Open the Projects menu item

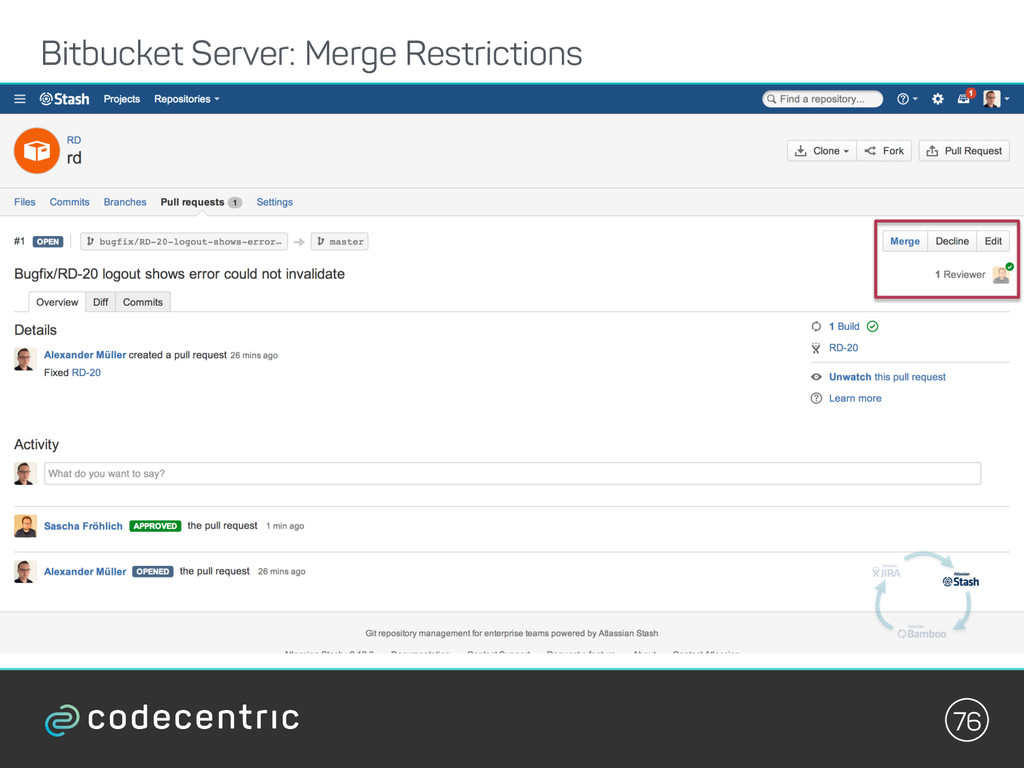(121, 99)
